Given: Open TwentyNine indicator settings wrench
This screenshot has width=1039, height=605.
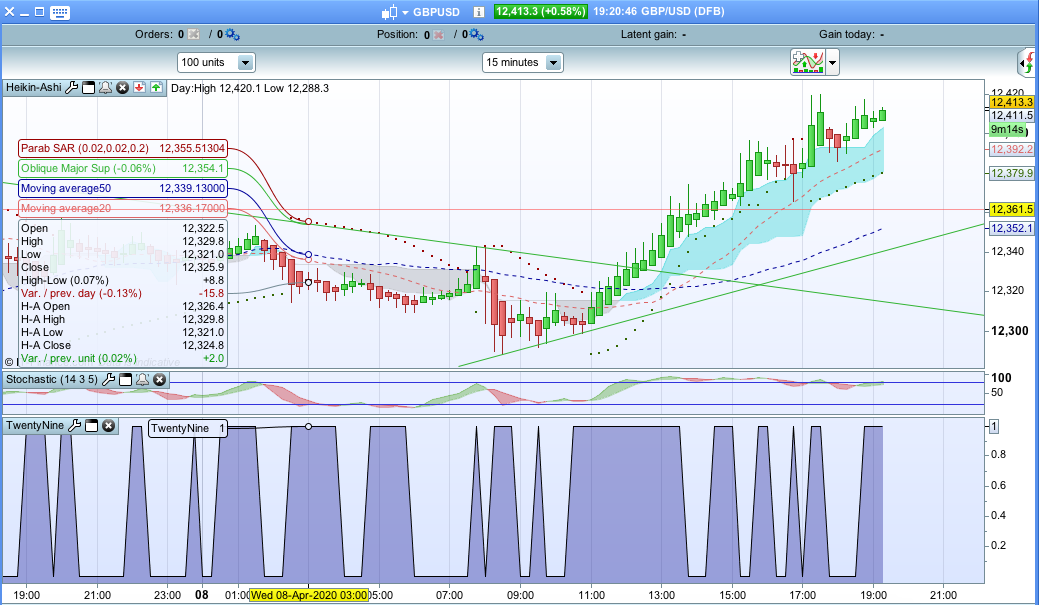Looking at the screenshot, I should point(75,425).
